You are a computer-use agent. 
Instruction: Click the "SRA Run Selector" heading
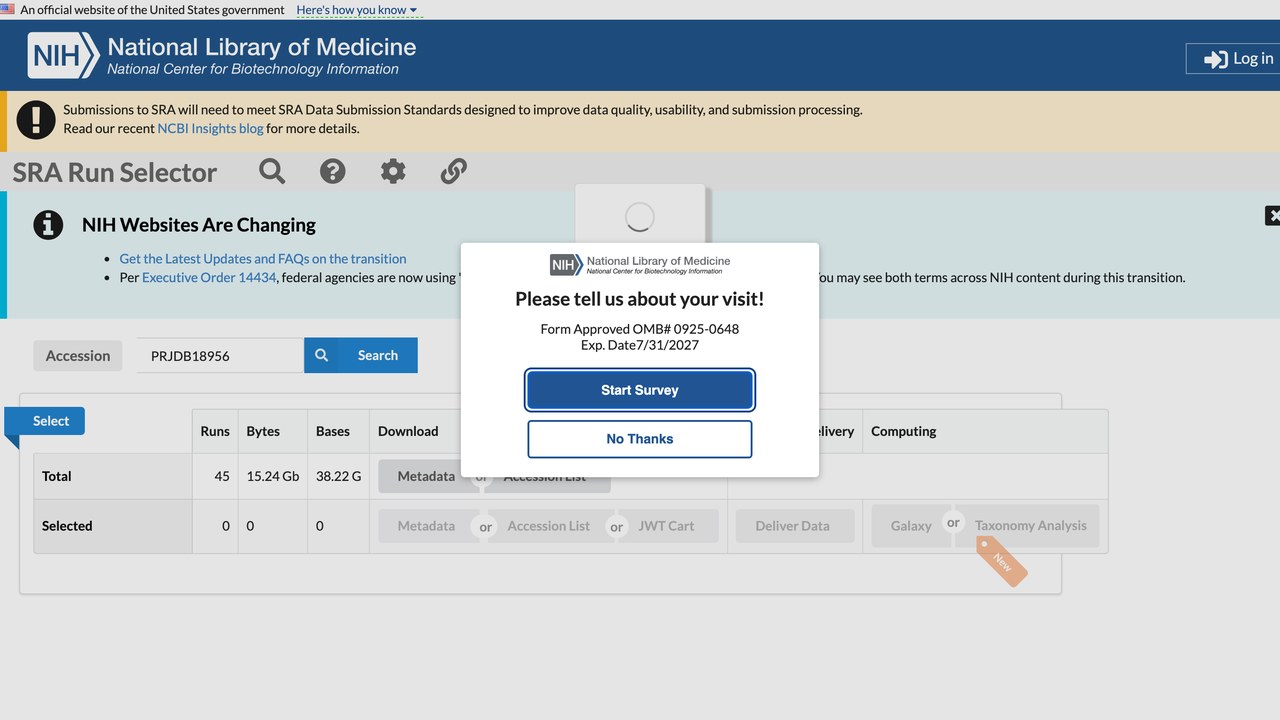(115, 172)
